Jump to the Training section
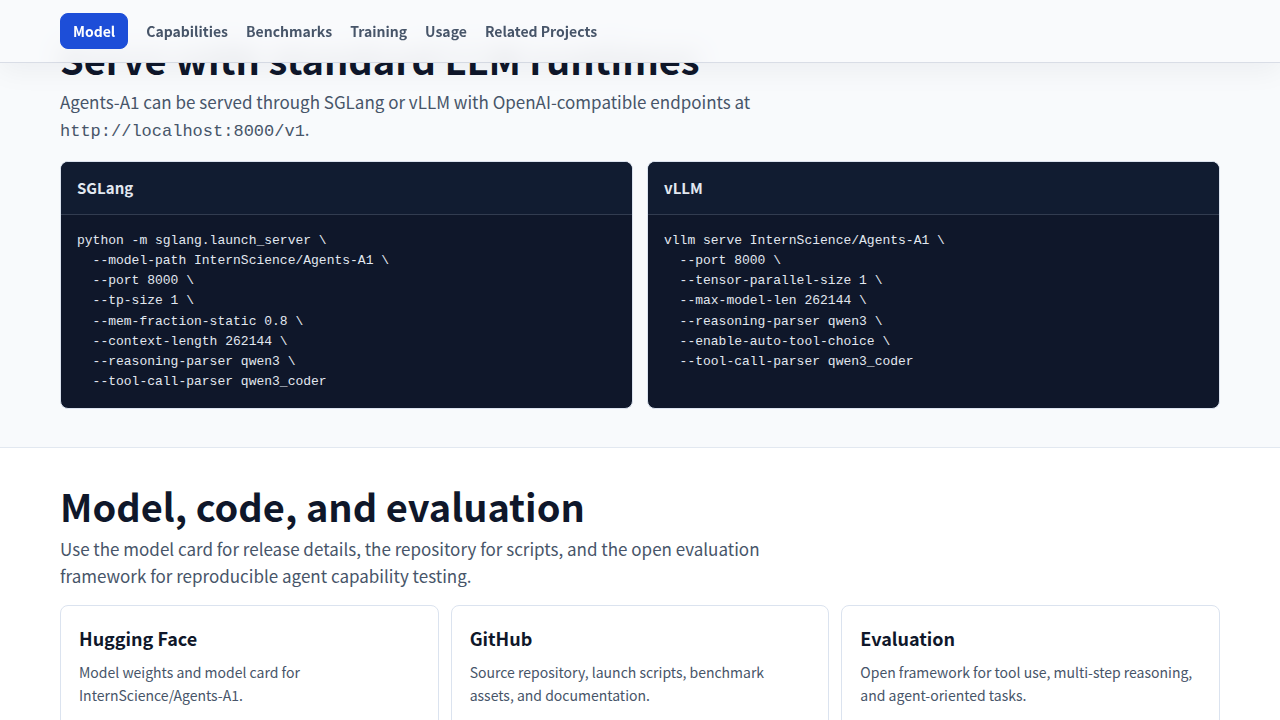 tap(378, 31)
